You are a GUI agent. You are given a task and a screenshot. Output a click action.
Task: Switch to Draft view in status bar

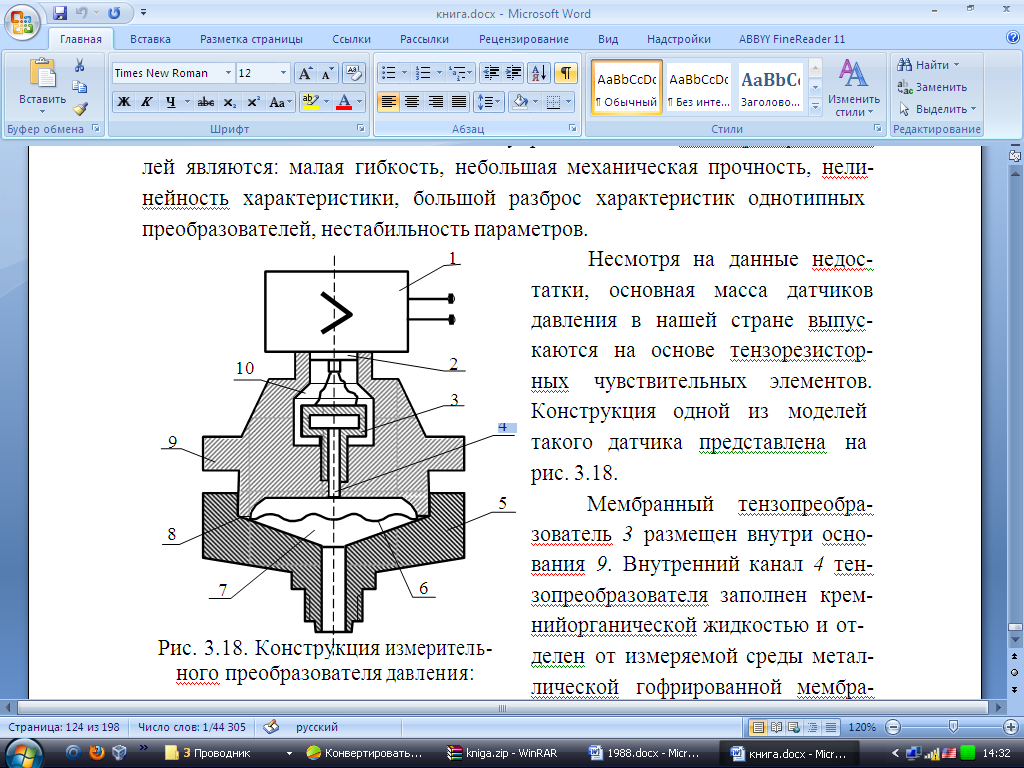(831, 727)
